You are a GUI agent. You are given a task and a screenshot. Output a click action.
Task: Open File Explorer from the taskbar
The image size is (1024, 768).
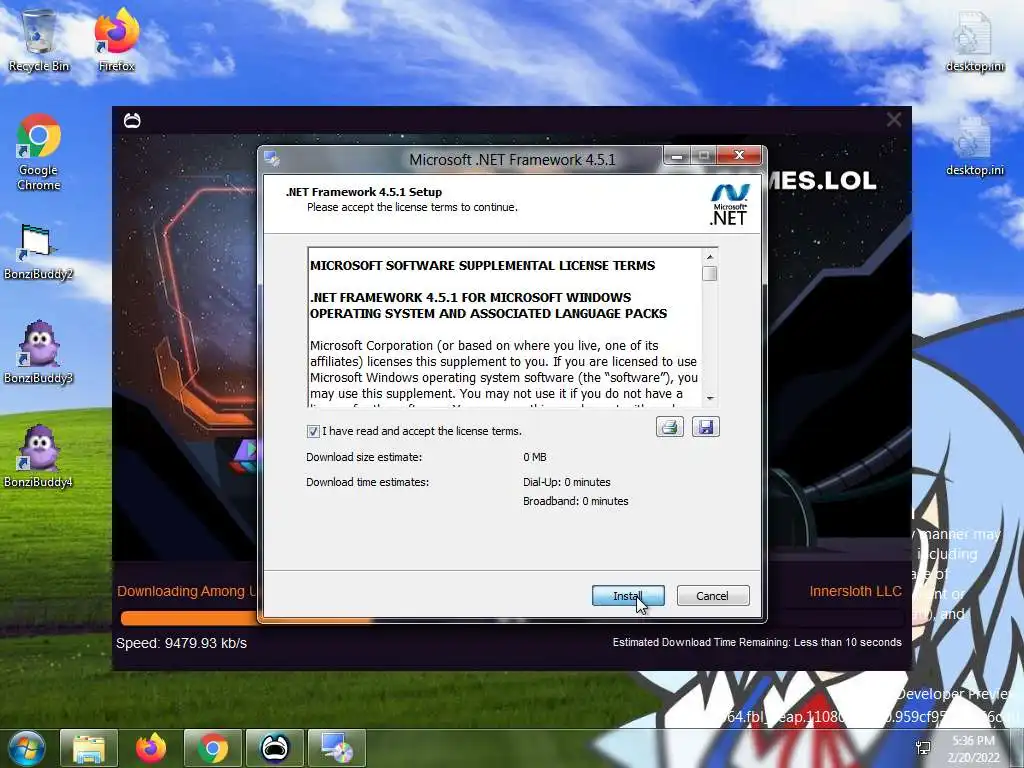[89, 748]
